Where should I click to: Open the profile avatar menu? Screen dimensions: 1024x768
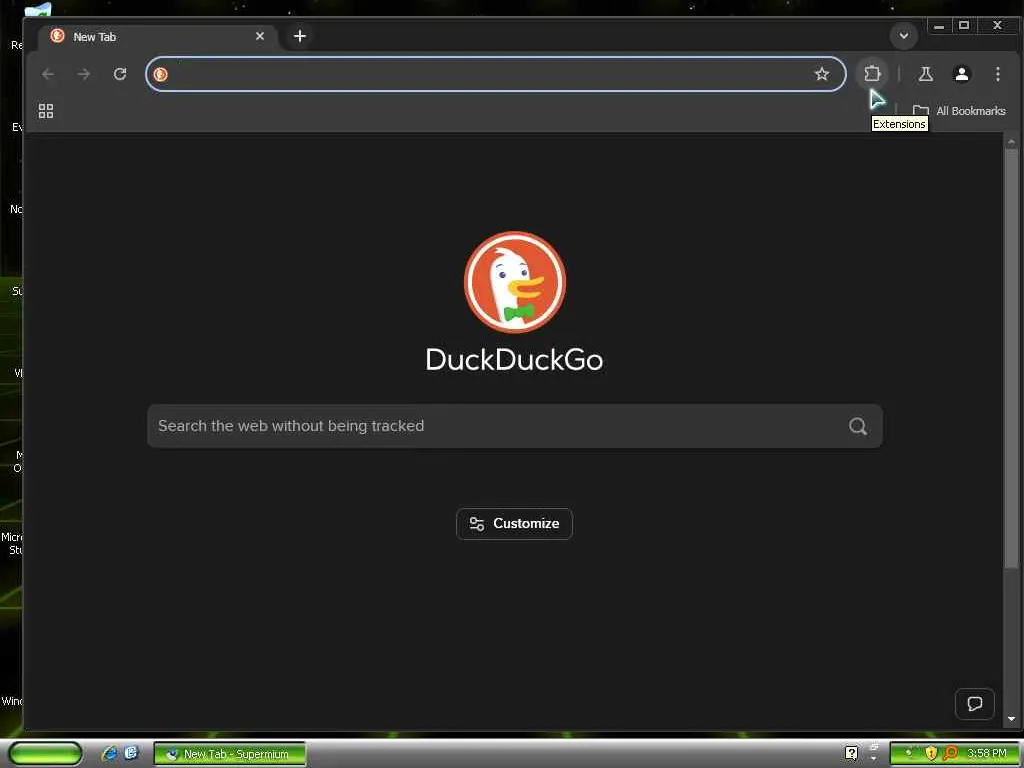[x=961, y=74]
